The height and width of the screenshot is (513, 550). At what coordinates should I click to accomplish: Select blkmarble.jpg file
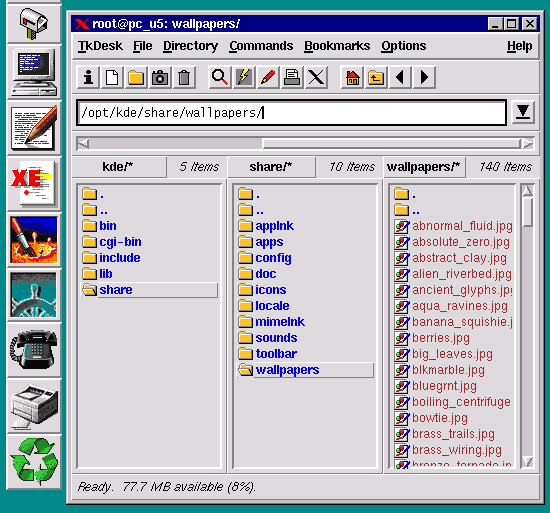[440, 370]
